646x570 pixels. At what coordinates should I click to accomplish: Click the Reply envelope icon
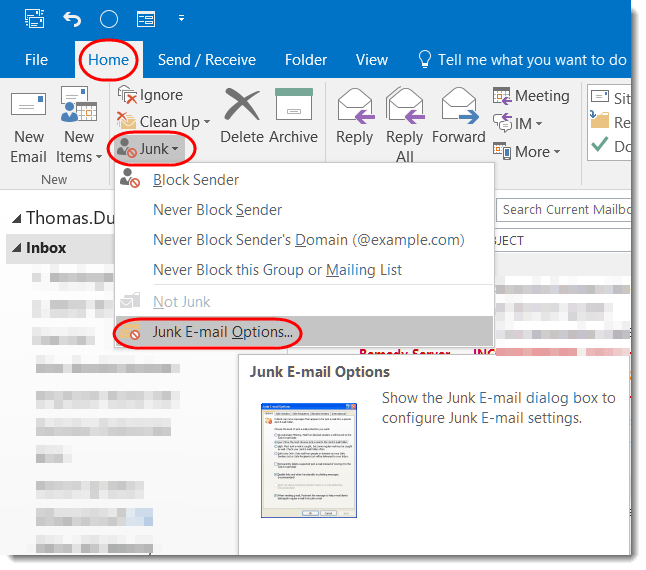[x=355, y=106]
